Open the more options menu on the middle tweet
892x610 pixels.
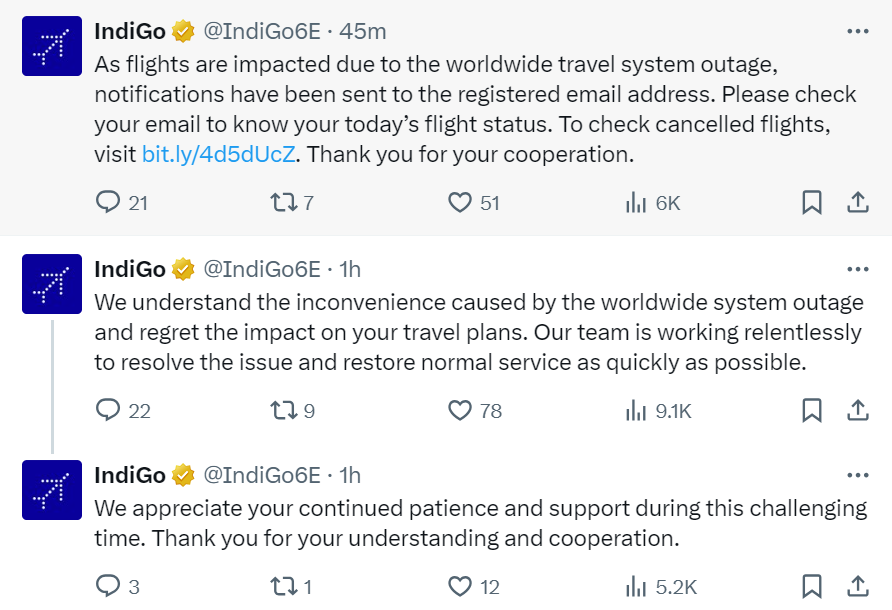pos(858,268)
